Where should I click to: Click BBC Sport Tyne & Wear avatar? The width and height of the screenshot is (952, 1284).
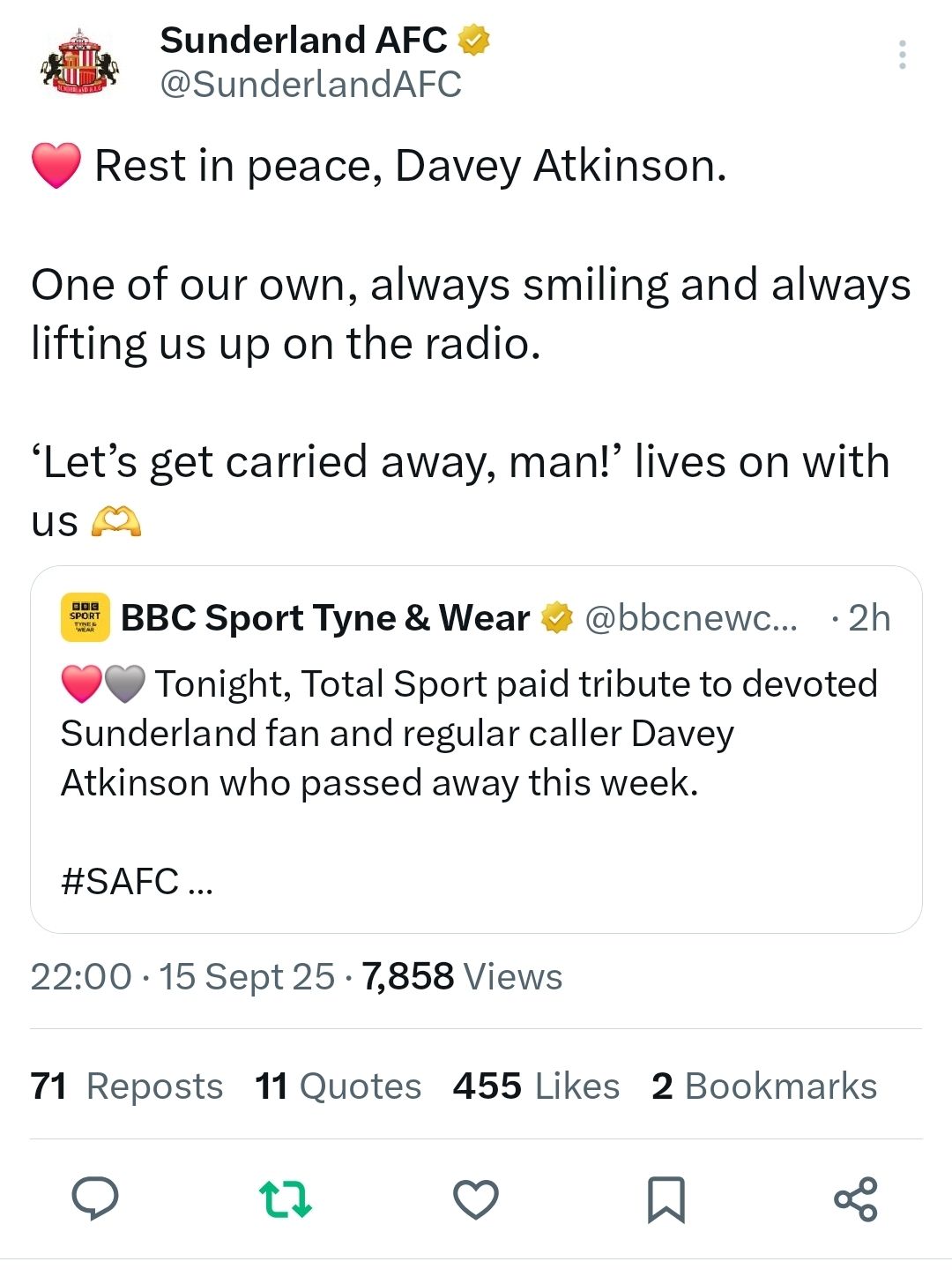click(x=85, y=617)
